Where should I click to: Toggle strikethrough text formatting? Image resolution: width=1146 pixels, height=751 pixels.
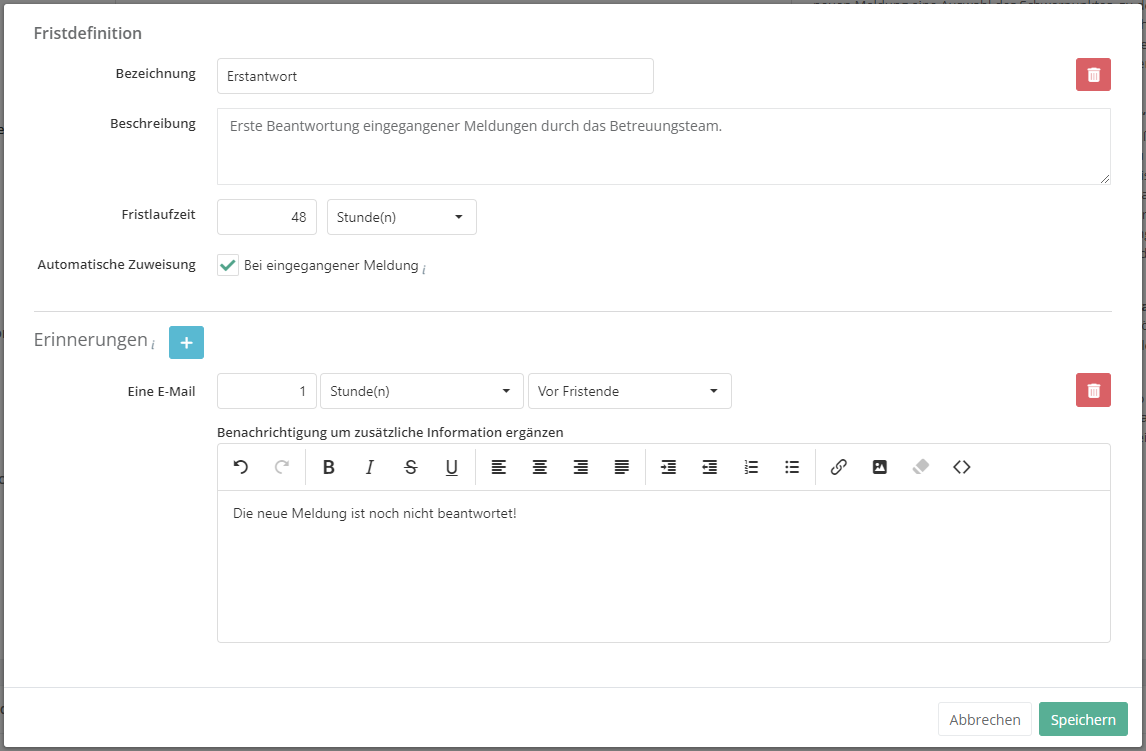point(410,467)
